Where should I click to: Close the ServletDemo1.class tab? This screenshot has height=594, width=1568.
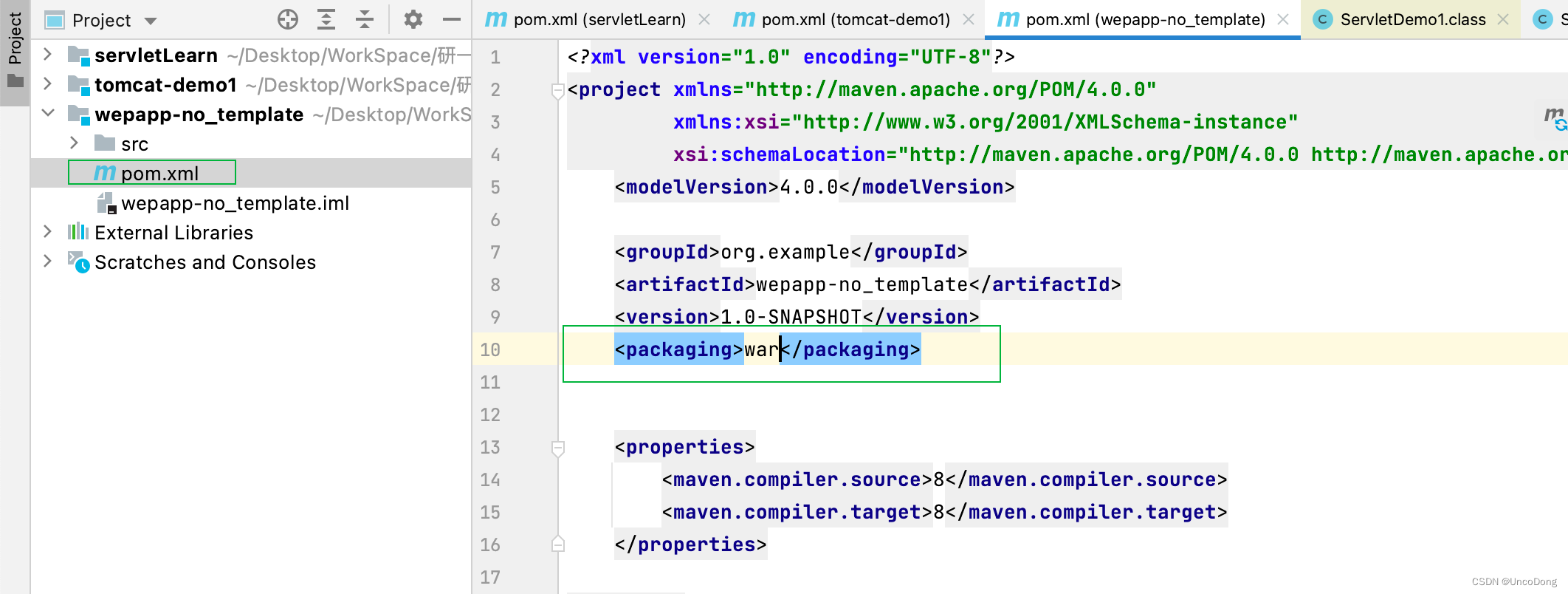click(x=1503, y=20)
